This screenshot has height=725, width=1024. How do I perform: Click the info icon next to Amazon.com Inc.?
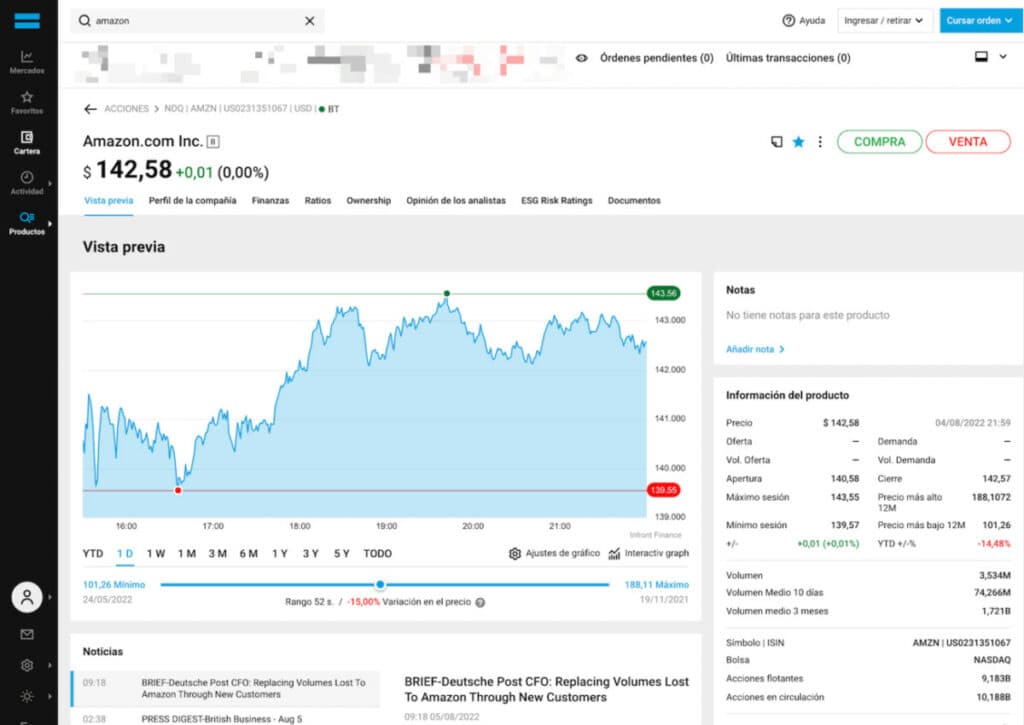[x=213, y=142]
